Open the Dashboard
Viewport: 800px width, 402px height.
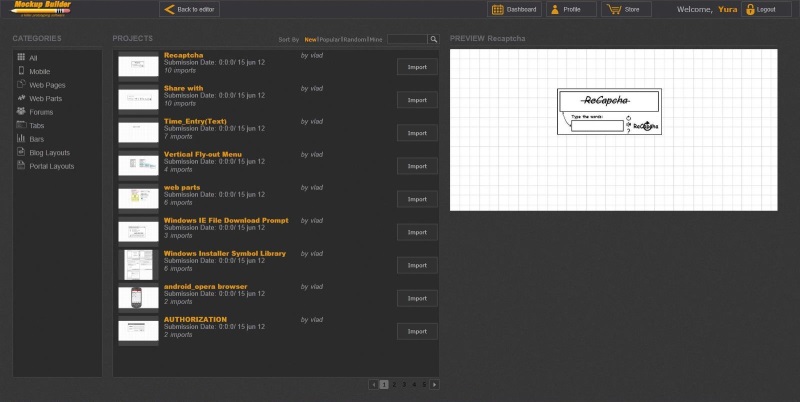(x=514, y=9)
